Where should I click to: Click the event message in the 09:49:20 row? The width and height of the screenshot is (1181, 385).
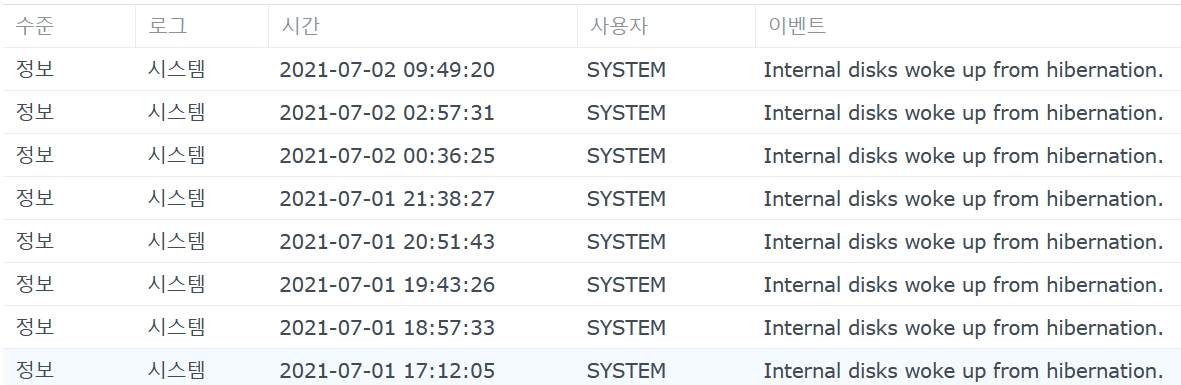pos(963,70)
